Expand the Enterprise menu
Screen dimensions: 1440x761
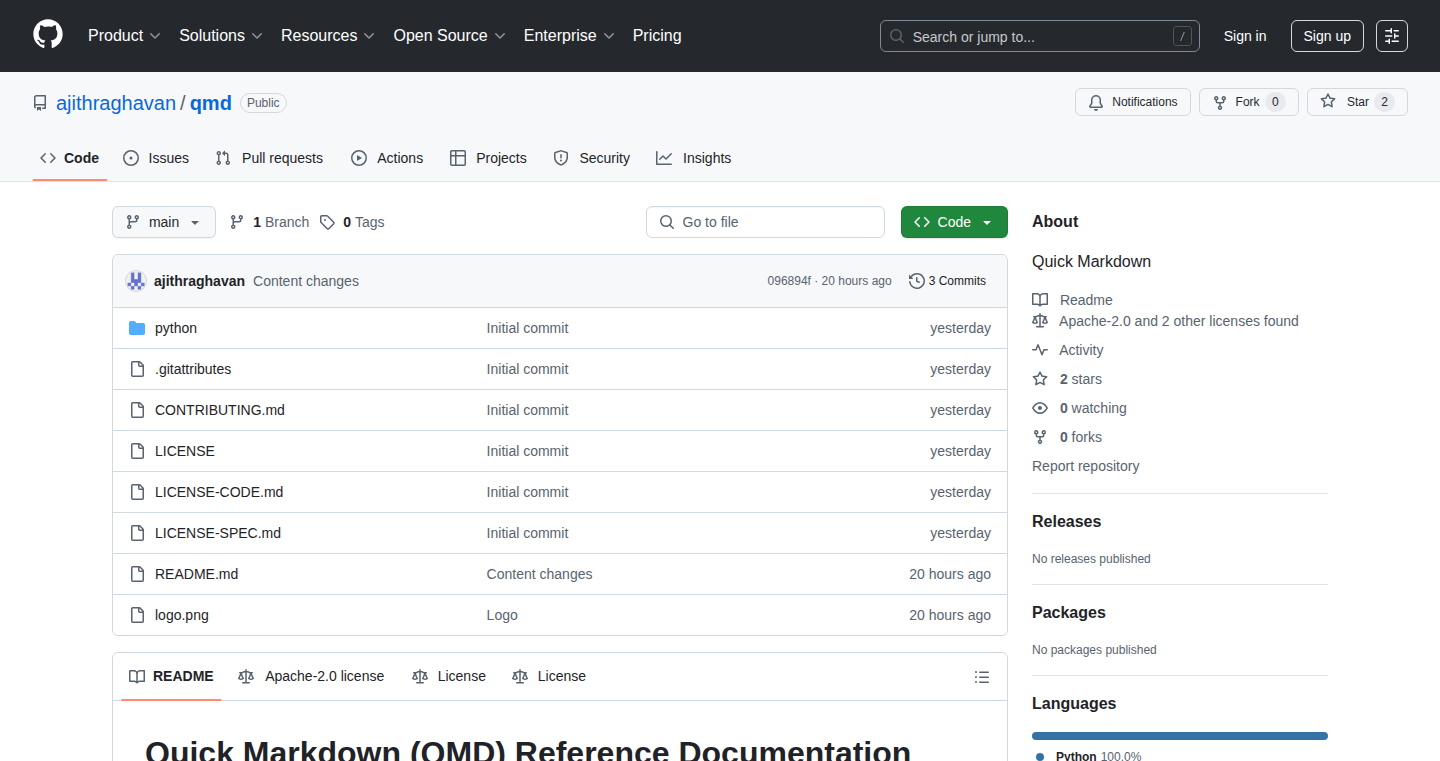[569, 36]
